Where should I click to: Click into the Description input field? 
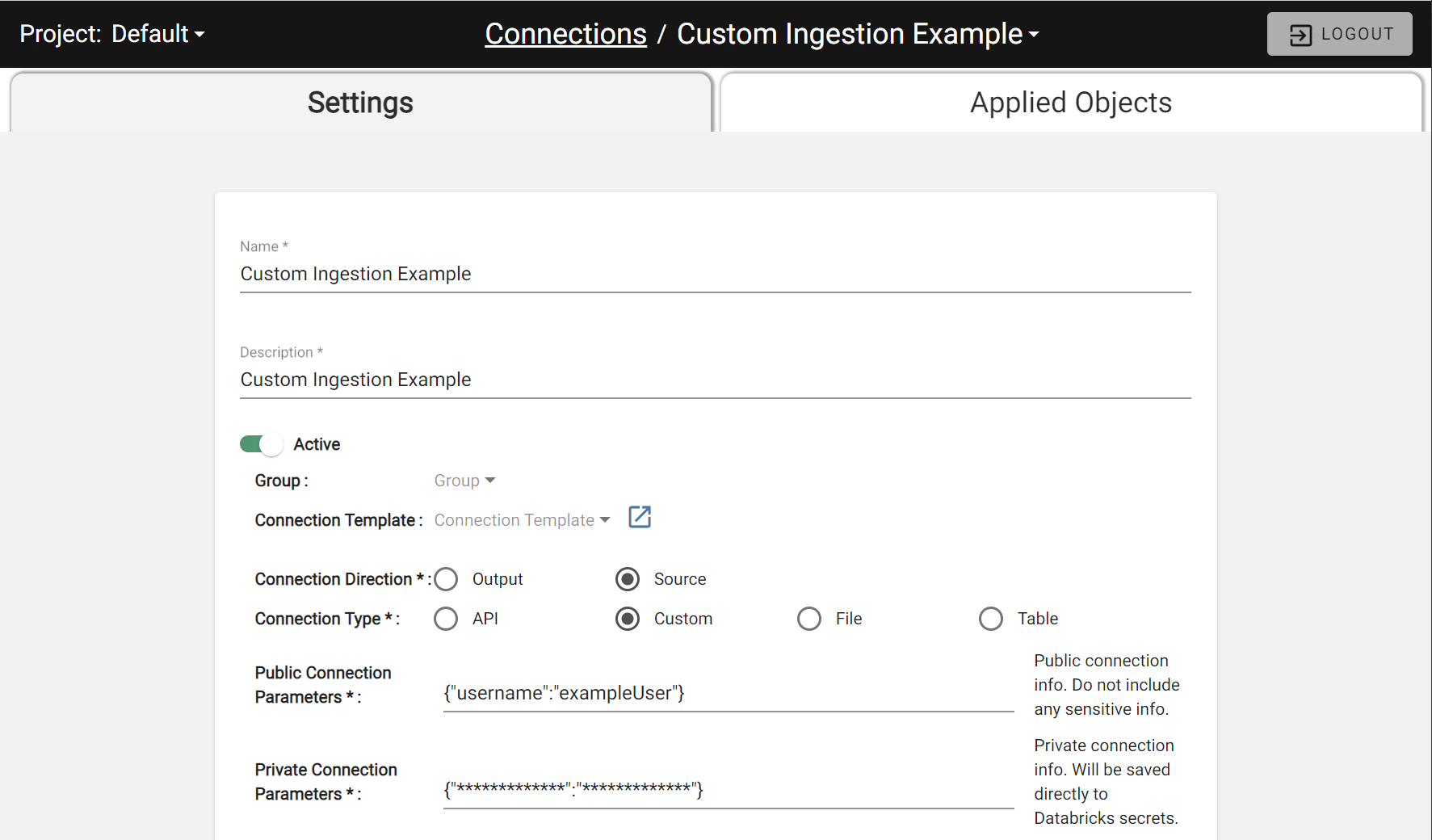tap(716, 380)
